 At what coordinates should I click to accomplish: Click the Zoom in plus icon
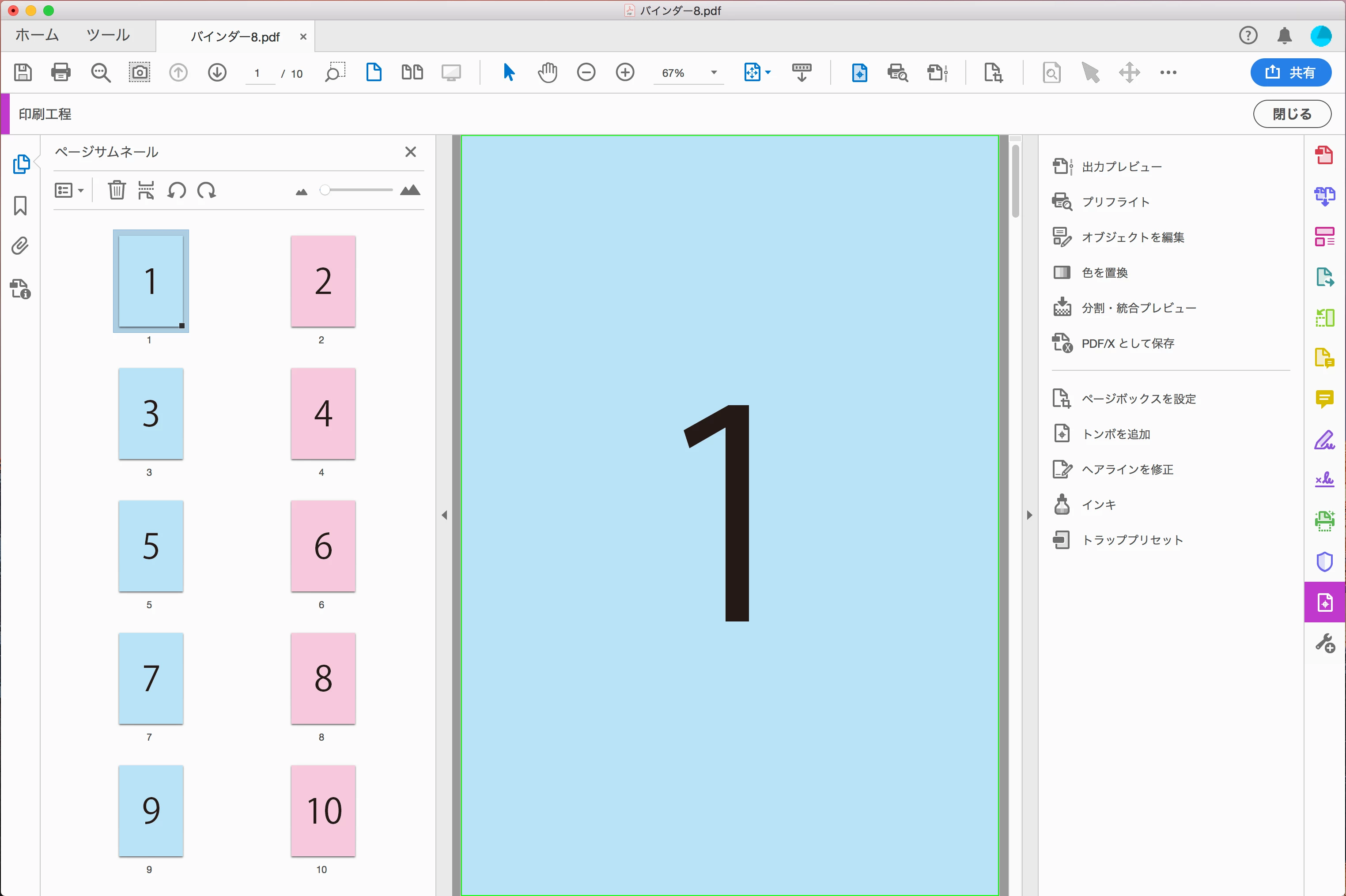[625, 72]
